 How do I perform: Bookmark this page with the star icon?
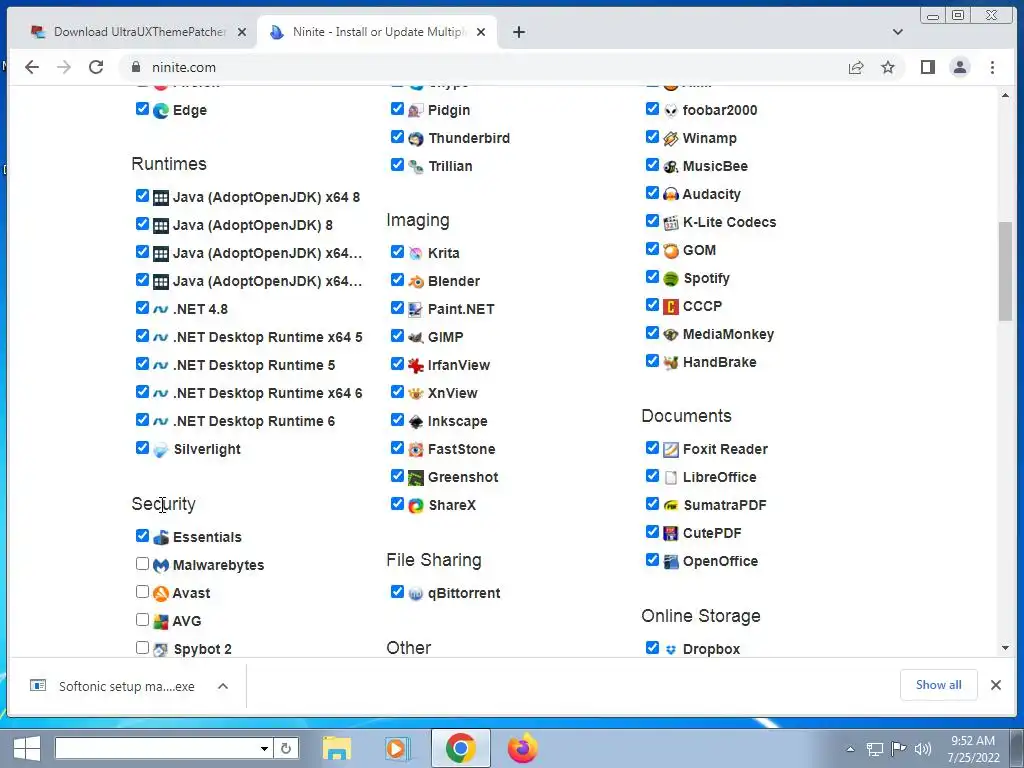(888, 67)
